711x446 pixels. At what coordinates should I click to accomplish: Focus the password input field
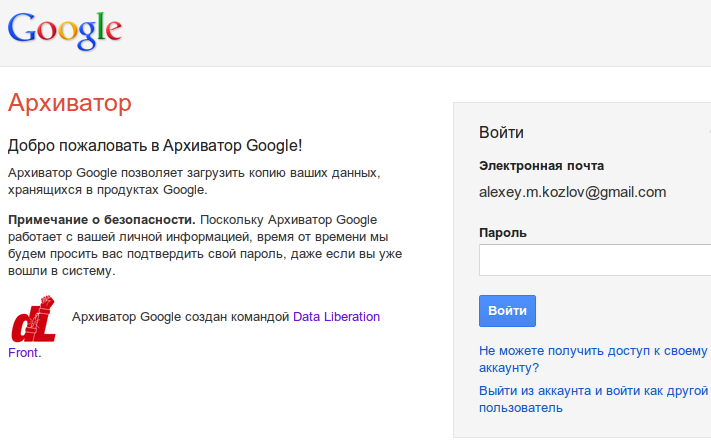click(594, 260)
